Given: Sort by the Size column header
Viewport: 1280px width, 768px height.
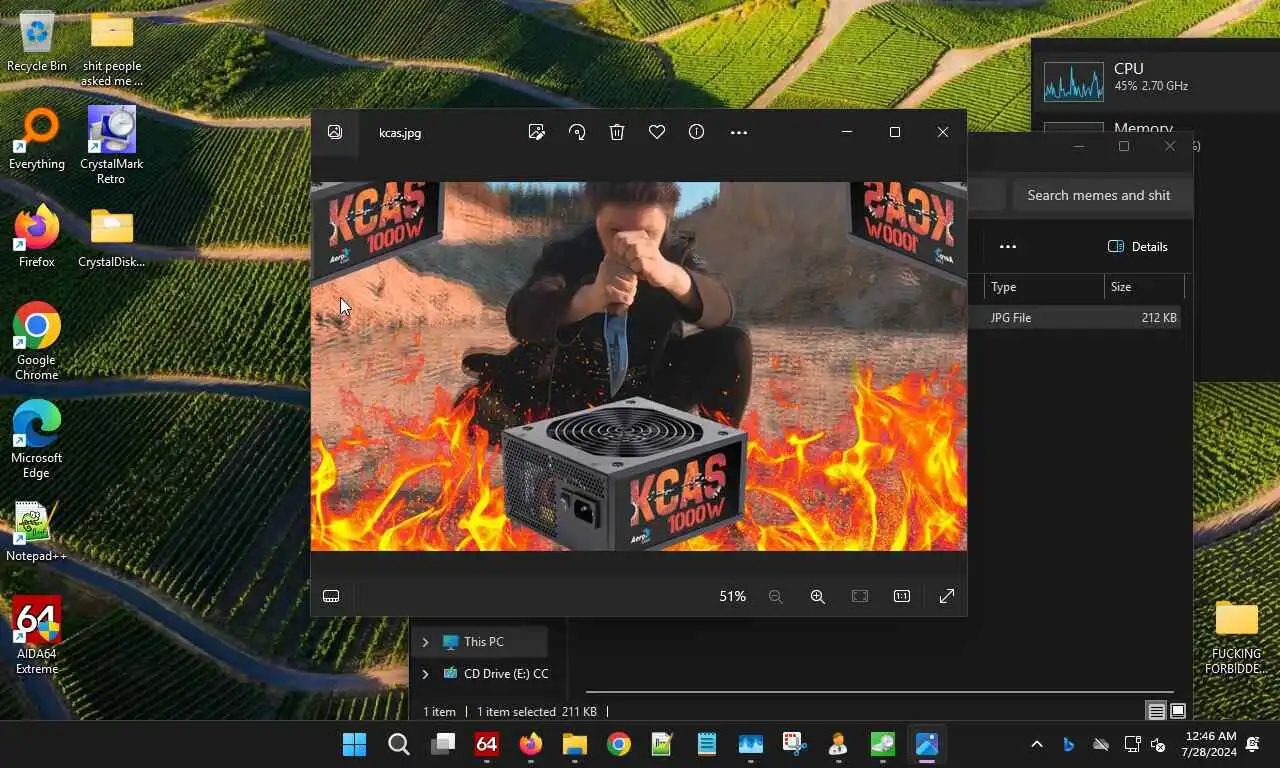Looking at the screenshot, I should (1145, 287).
